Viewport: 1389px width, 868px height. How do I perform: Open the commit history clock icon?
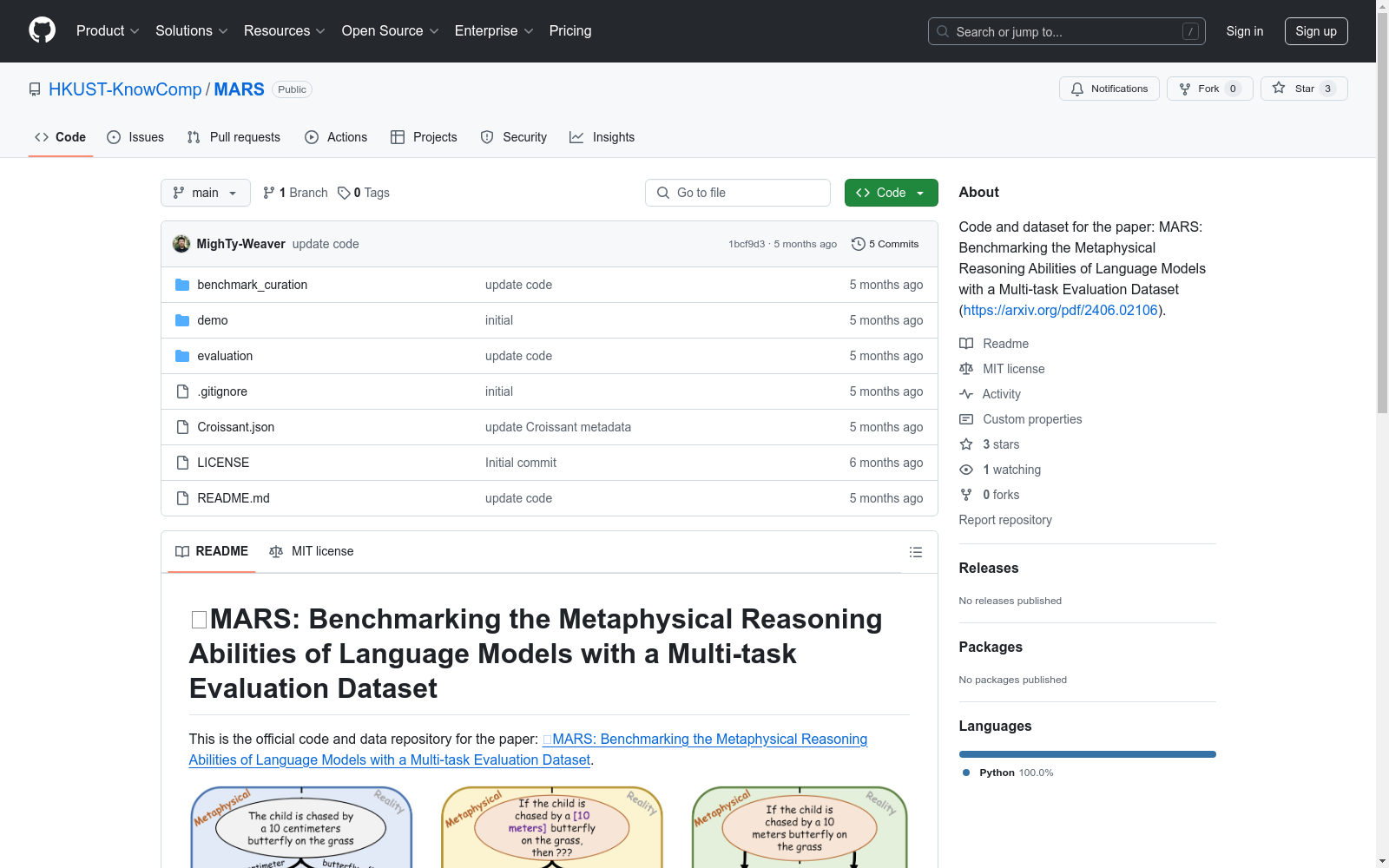tap(858, 244)
